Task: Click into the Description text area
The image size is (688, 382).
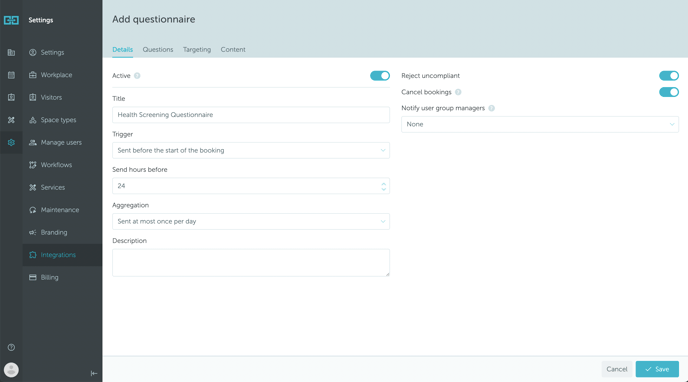Action: point(251,263)
